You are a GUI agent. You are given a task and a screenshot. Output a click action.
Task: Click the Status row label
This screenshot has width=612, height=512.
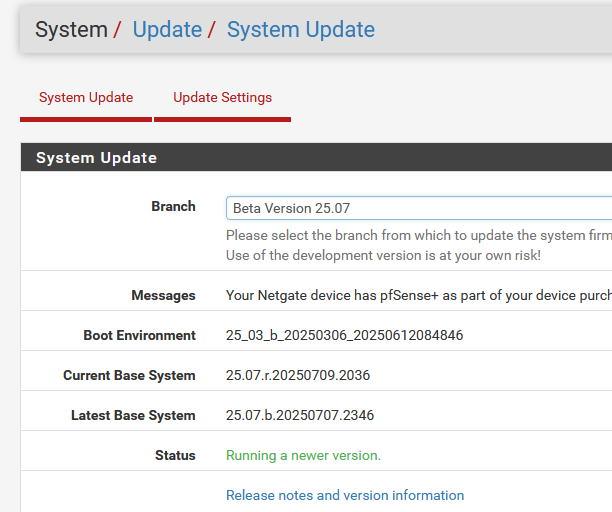tap(175, 455)
